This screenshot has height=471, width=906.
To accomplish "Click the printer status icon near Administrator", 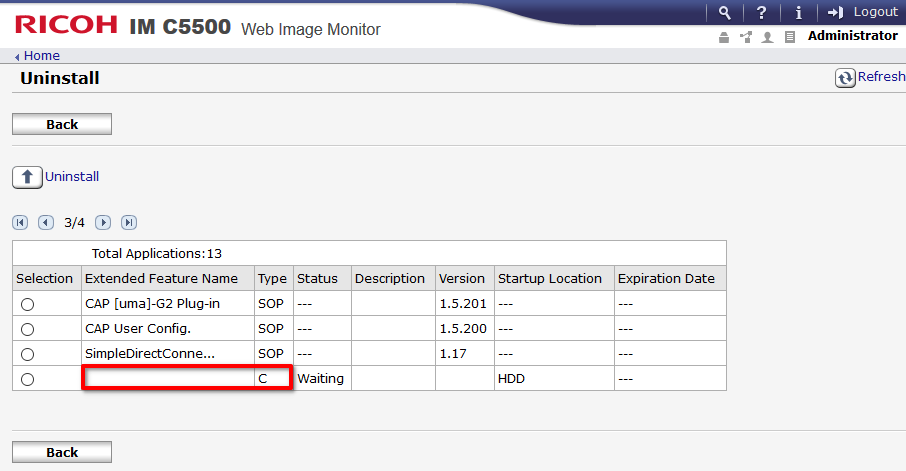I will (724, 37).
